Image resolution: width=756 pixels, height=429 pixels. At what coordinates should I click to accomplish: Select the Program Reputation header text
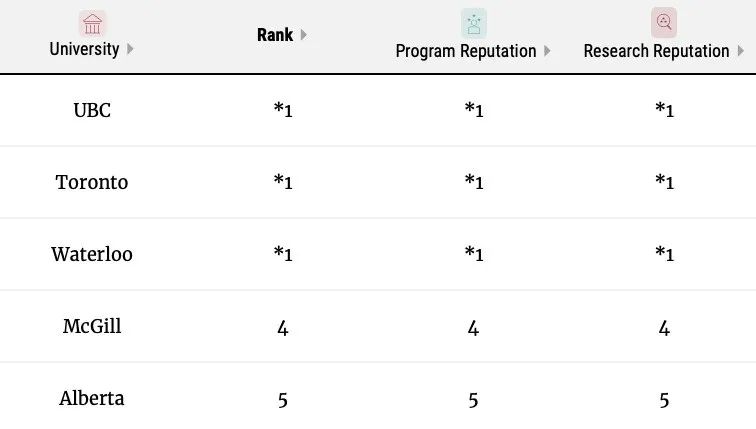(x=466, y=51)
